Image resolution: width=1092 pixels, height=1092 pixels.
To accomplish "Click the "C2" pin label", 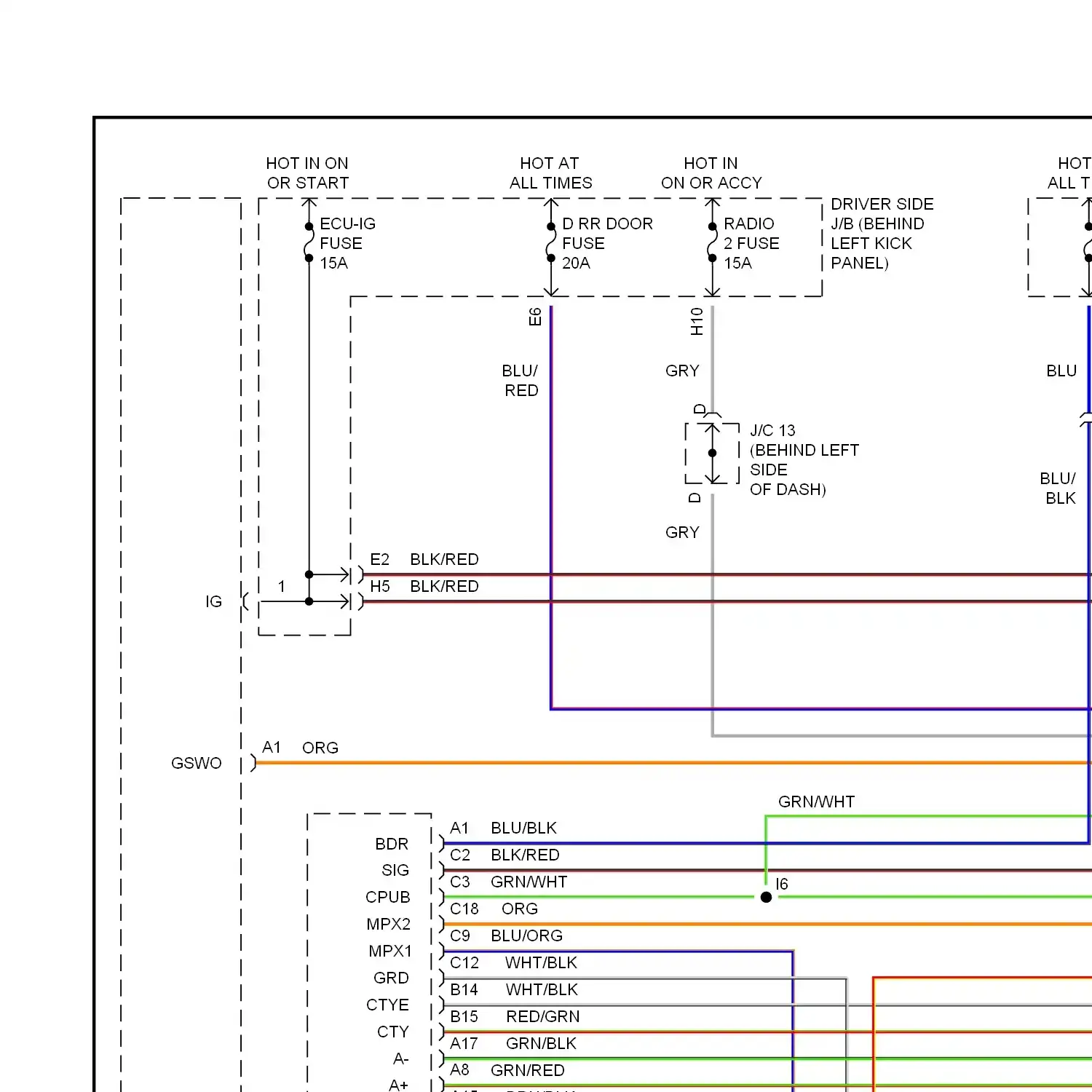I will 460,855.
